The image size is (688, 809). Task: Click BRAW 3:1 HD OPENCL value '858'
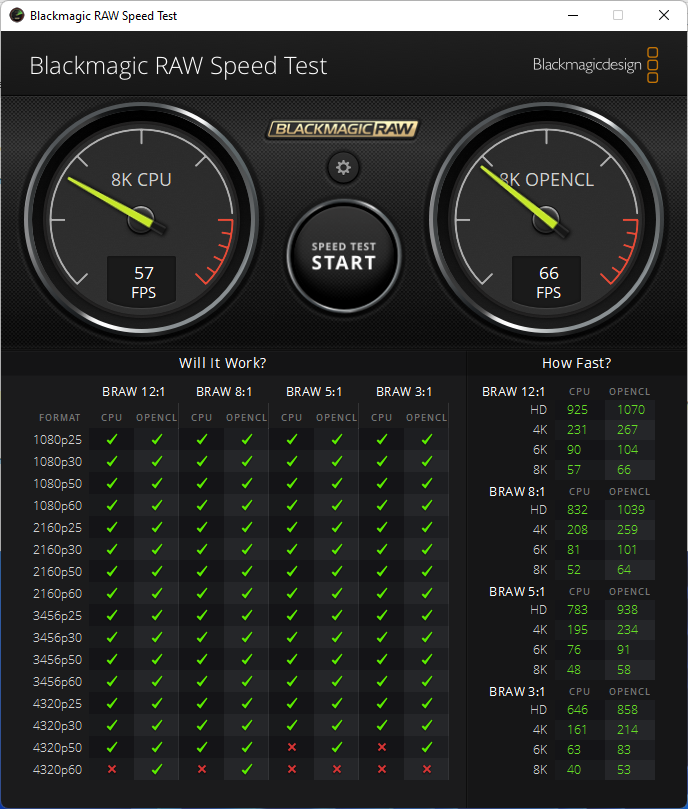click(x=627, y=710)
